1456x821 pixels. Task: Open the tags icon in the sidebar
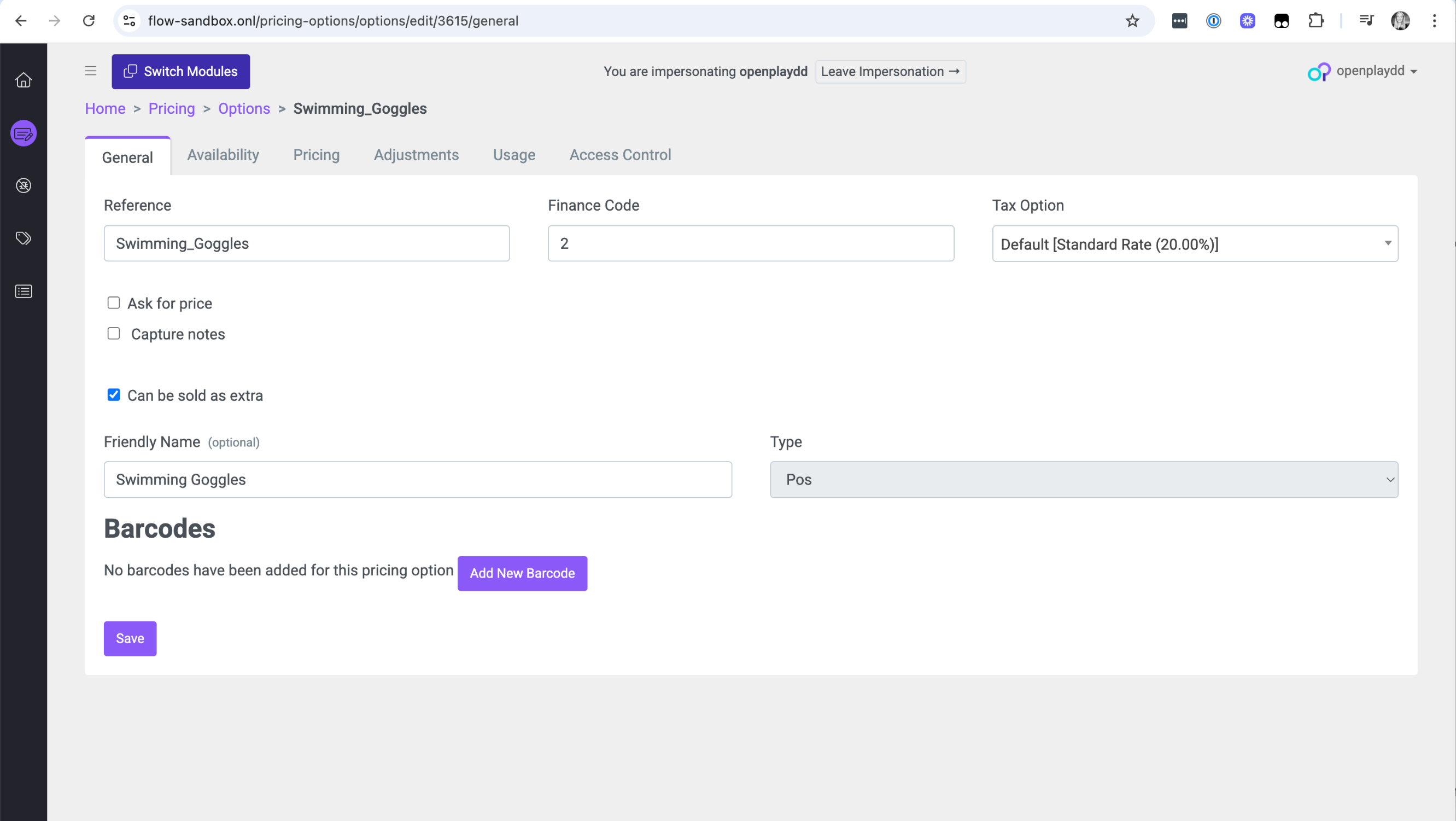click(x=23, y=238)
